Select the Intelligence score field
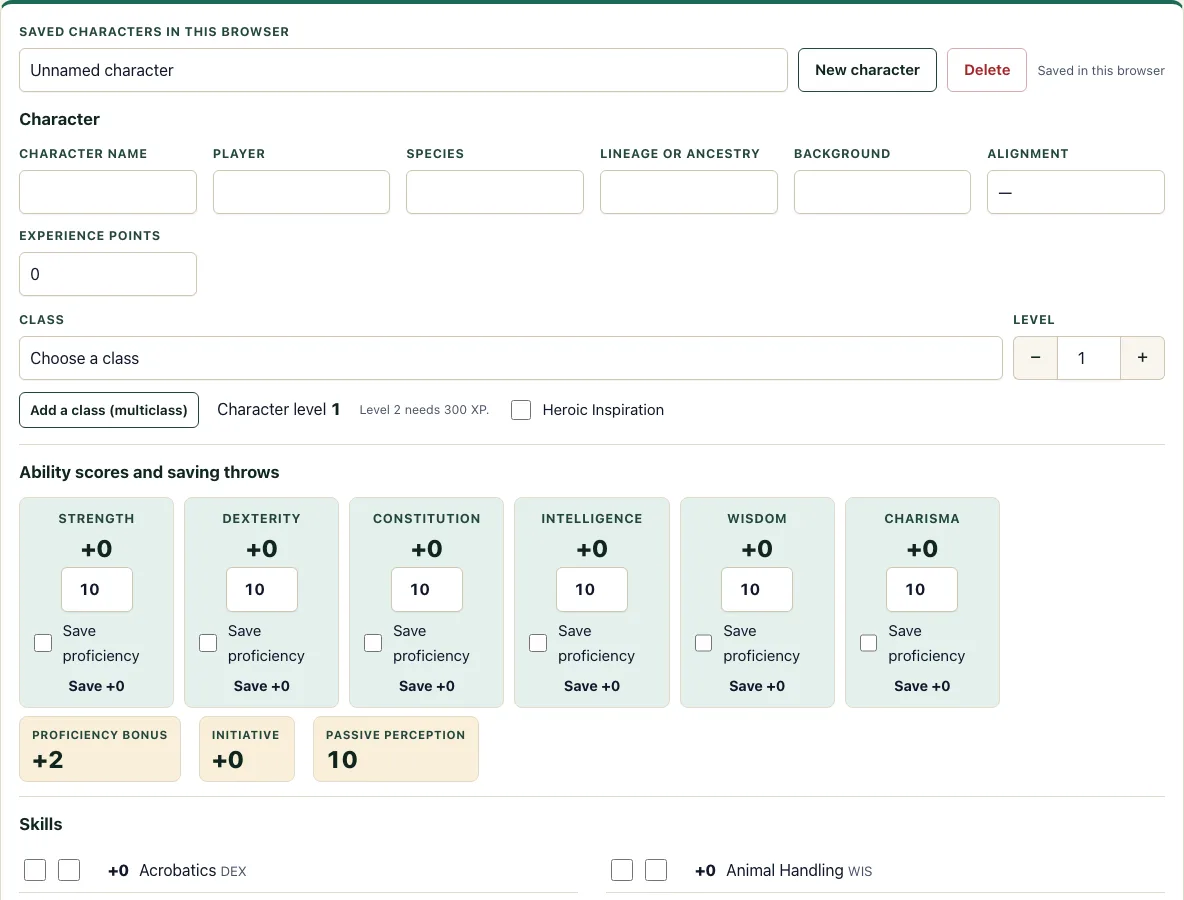The height and width of the screenshot is (900, 1184). [592, 590]
